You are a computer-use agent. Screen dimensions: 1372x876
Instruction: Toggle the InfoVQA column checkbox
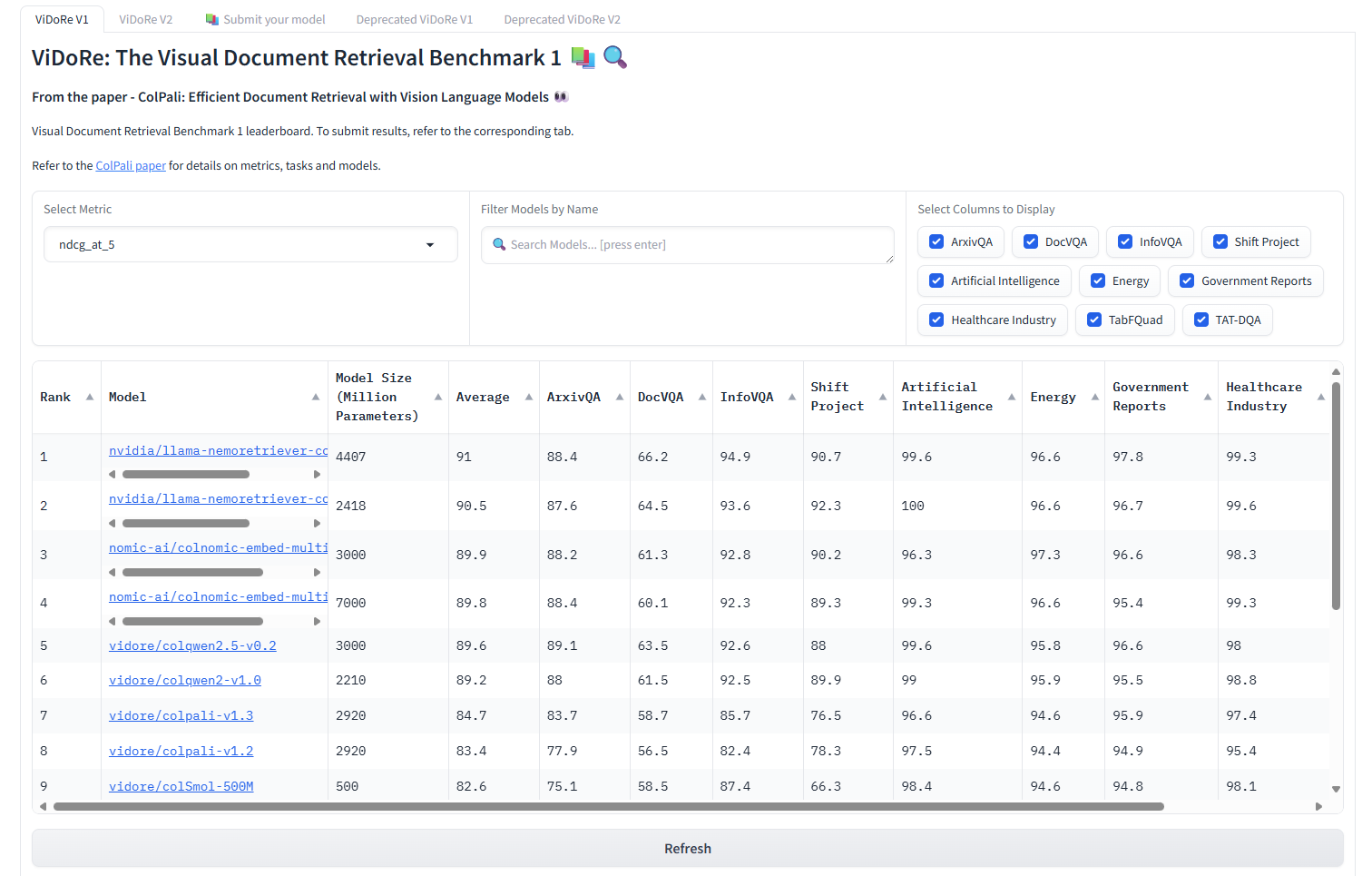click(x=1125, y=241)
